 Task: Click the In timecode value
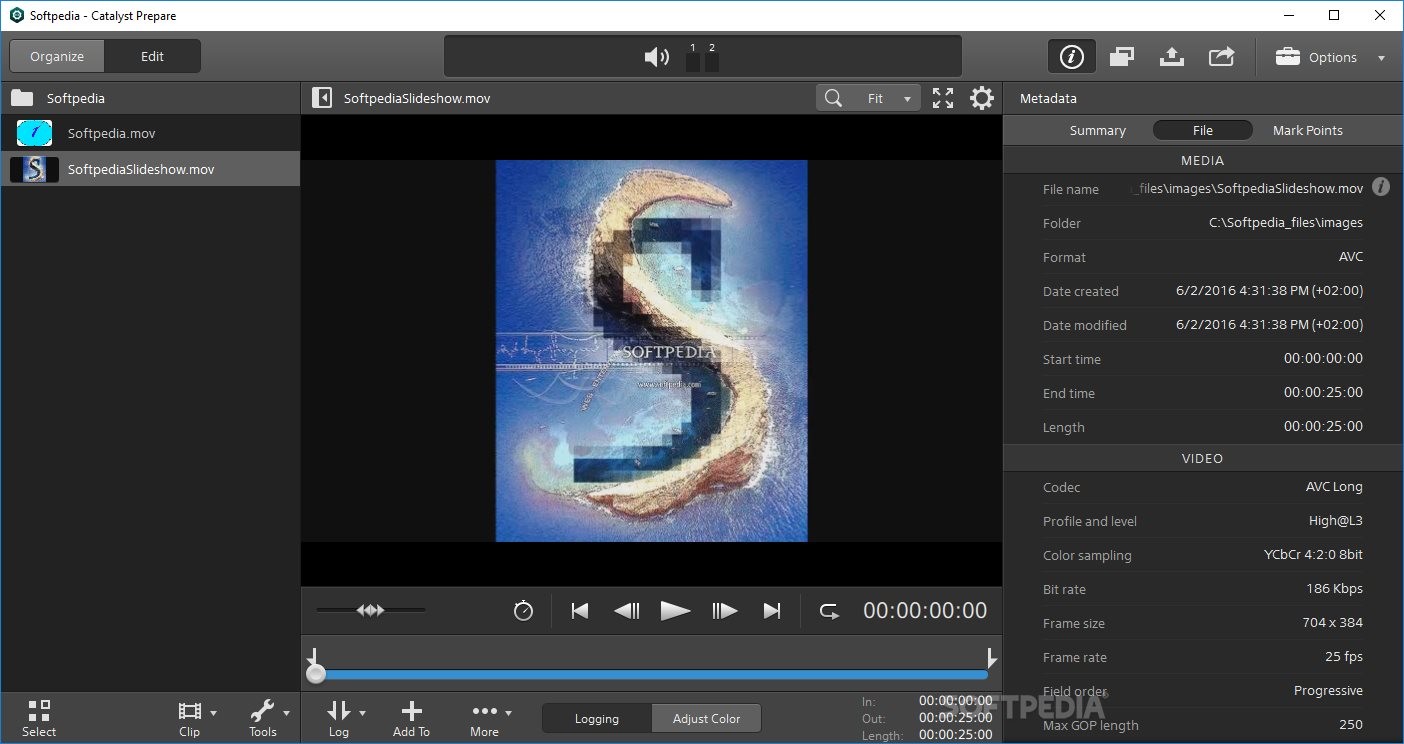click(955, 701)
